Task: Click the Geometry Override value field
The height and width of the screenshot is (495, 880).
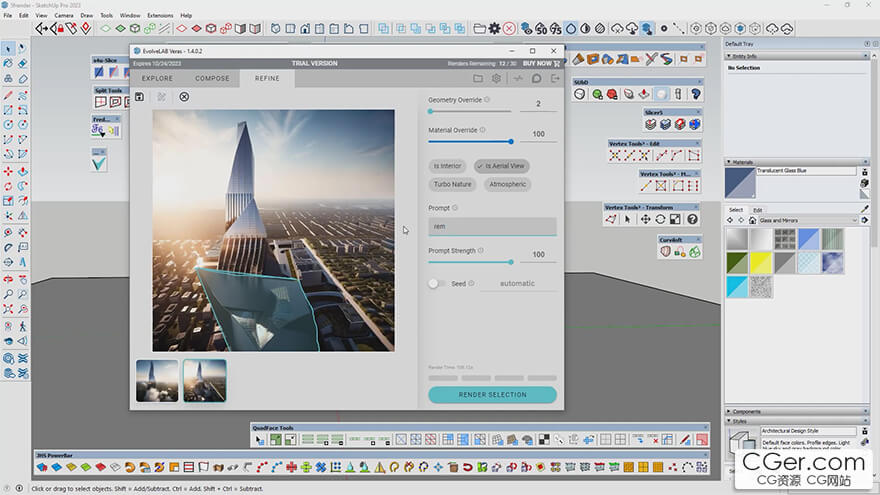Action: 538,104
